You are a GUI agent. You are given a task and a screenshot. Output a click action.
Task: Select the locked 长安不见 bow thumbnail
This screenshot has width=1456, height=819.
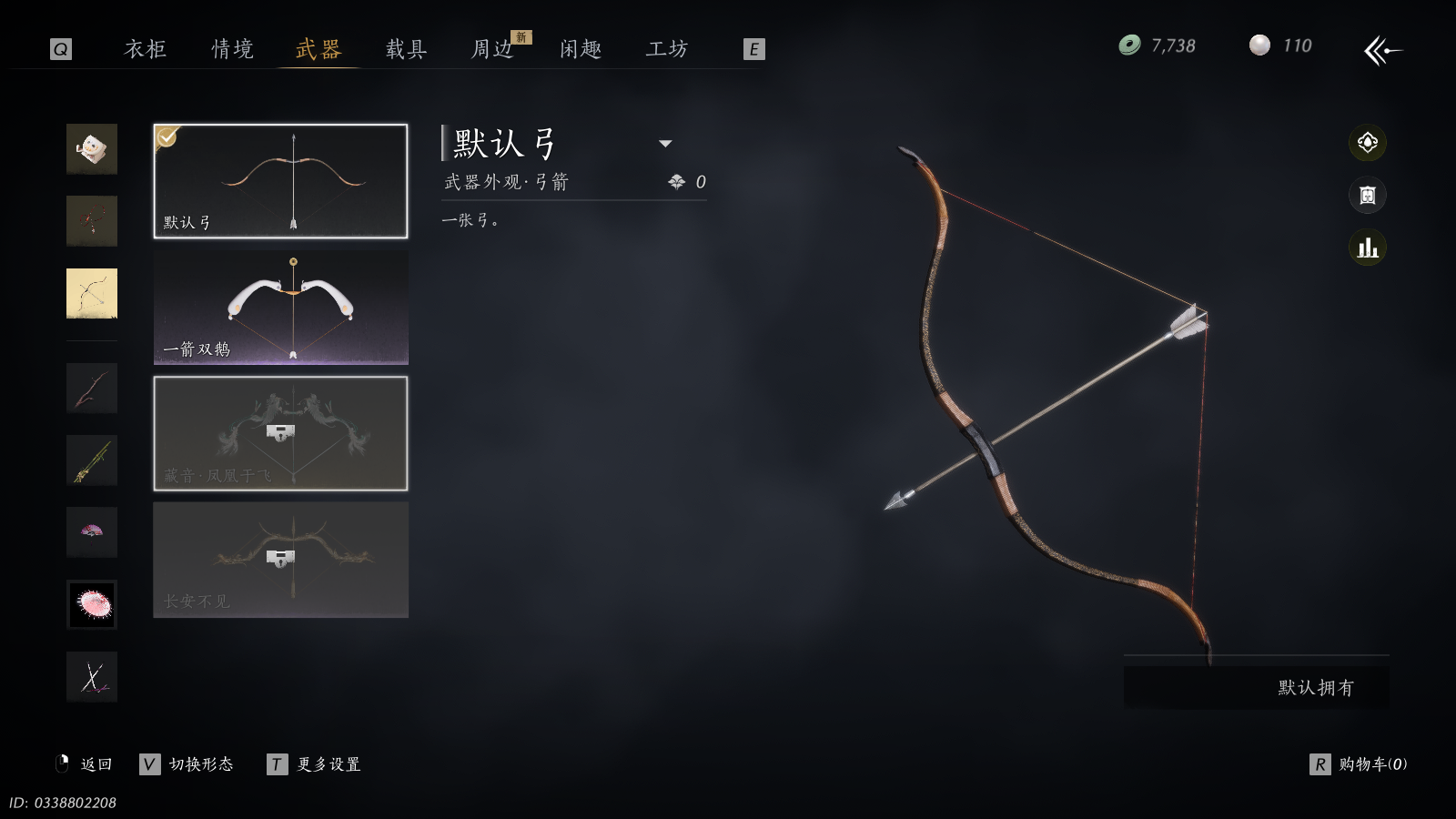pos(280,560)
